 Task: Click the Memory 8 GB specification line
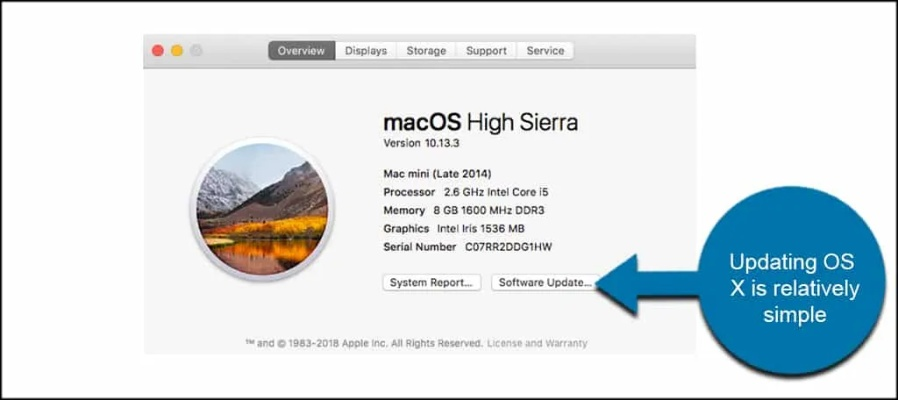point(463,210)
